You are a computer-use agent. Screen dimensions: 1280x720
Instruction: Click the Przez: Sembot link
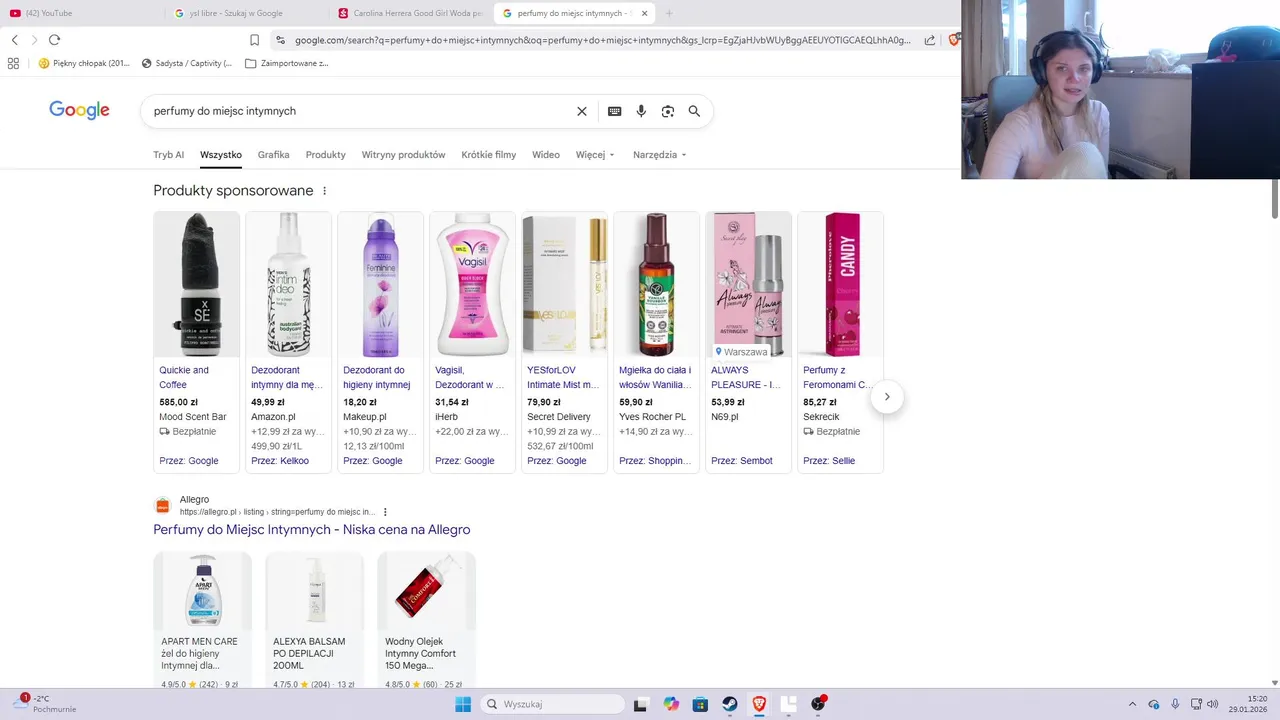point(742,461)
